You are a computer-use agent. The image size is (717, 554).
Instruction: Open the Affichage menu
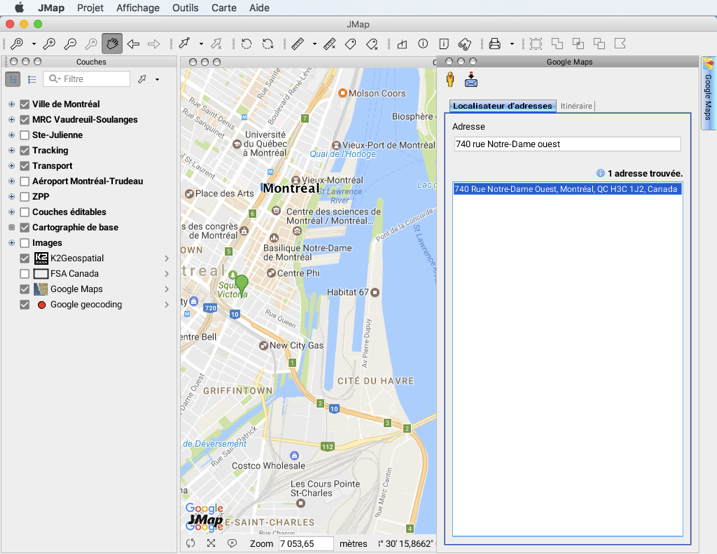pos(137,8)
